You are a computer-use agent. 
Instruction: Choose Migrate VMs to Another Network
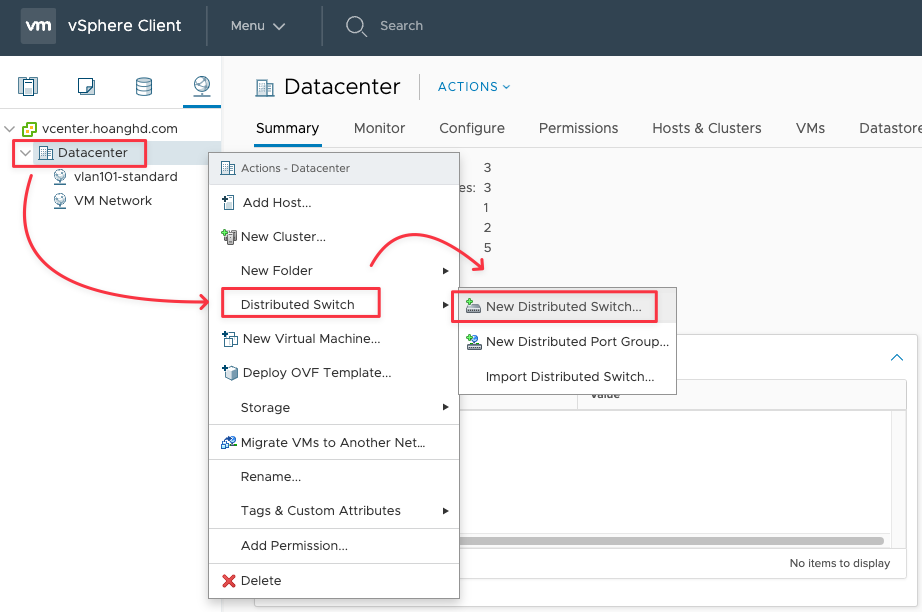tap(334, 443)
